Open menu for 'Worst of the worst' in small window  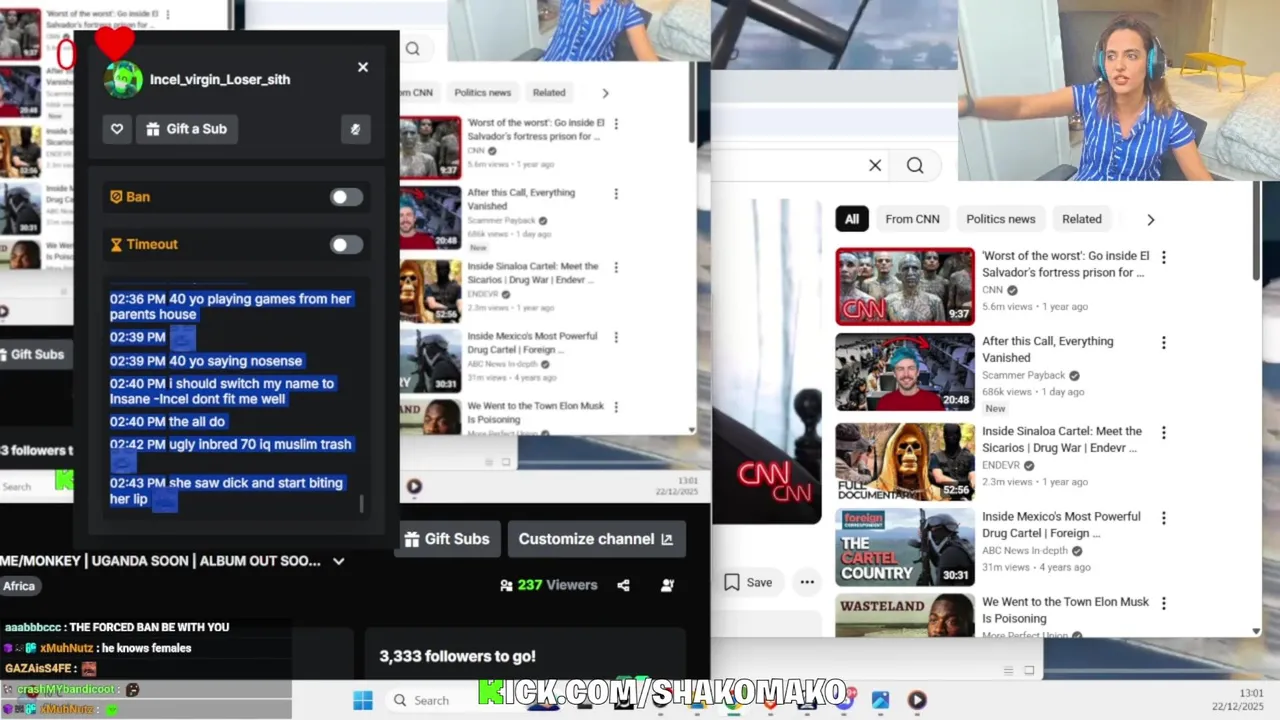pos(616,124)
